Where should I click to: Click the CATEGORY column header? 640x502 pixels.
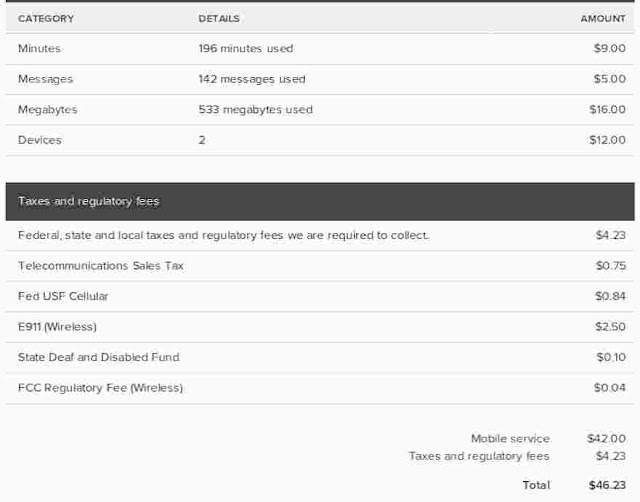46,19
